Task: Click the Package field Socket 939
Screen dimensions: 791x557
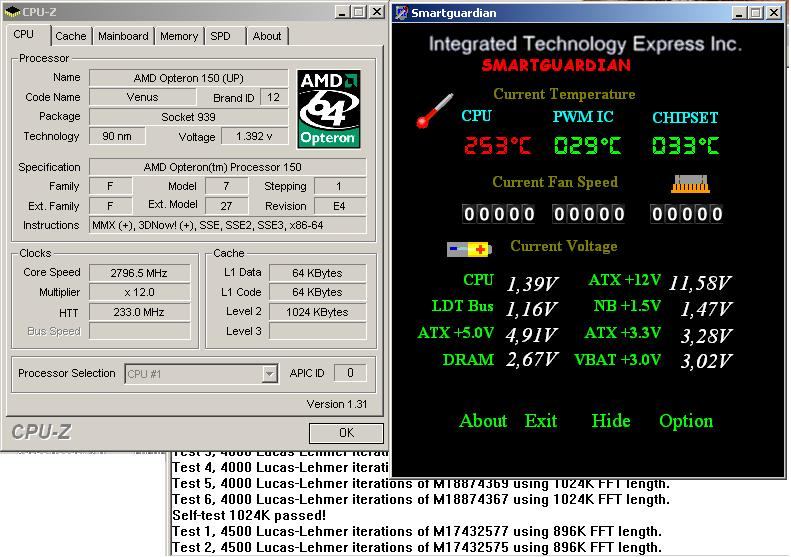Action: (x=188, y=117)
